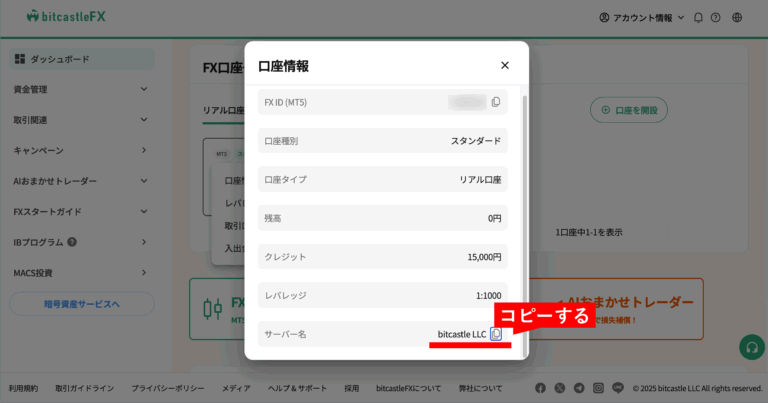The height and width of the screenshot is (403, 768).
Task: Open the Instagram footer icon
Action: tap(599, 388)
